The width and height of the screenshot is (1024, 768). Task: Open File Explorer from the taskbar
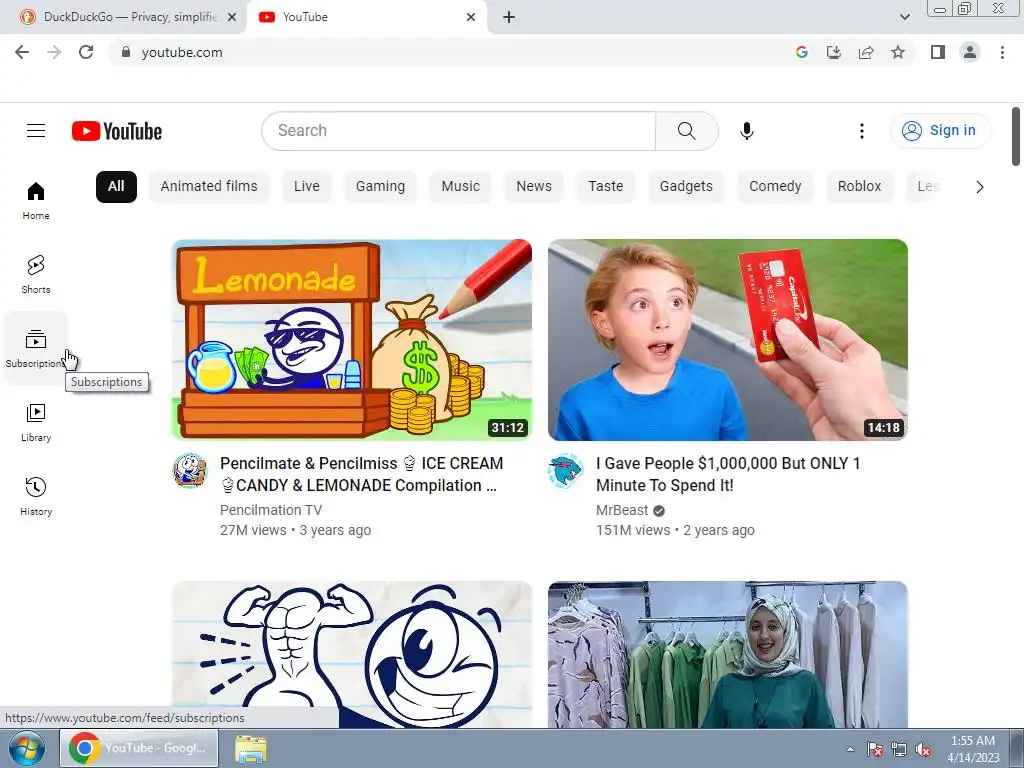pos(251,749)
